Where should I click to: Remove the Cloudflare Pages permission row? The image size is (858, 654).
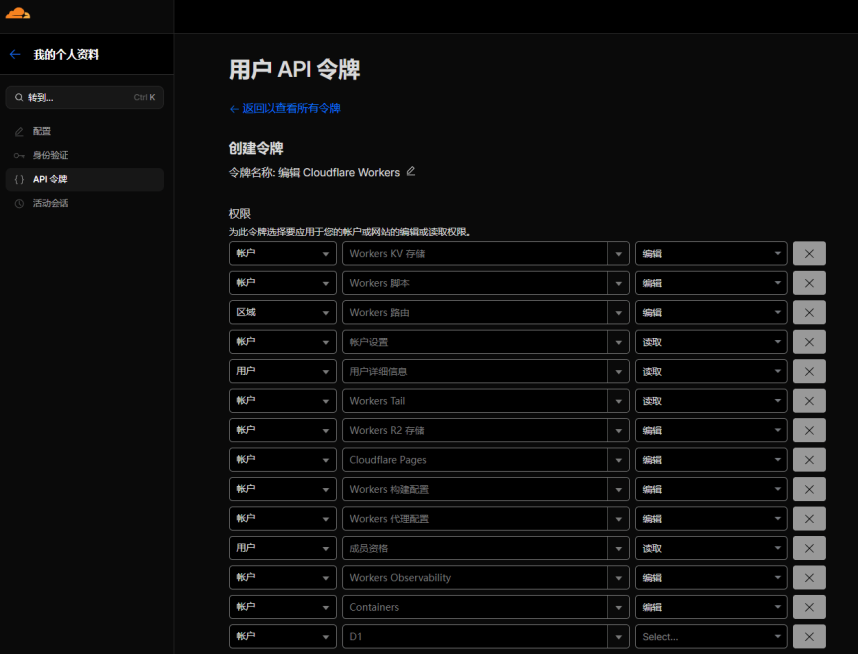(809, 460)
